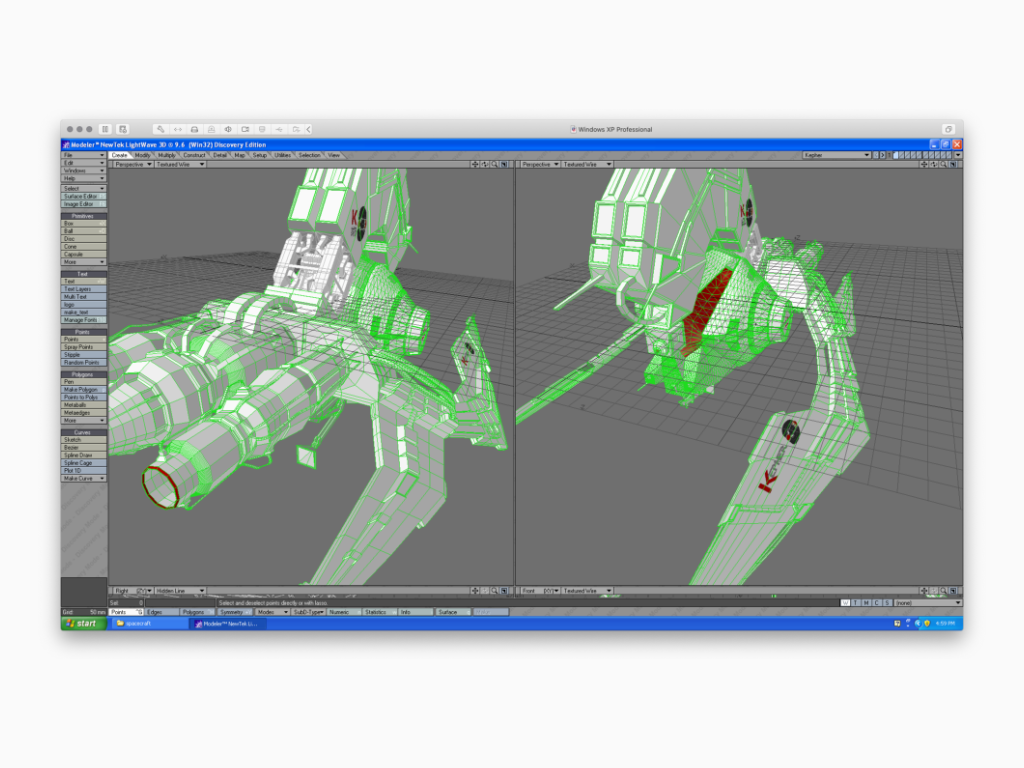Click the Spline Cage button
The image size is (1024, 768).
click(84, 463)
